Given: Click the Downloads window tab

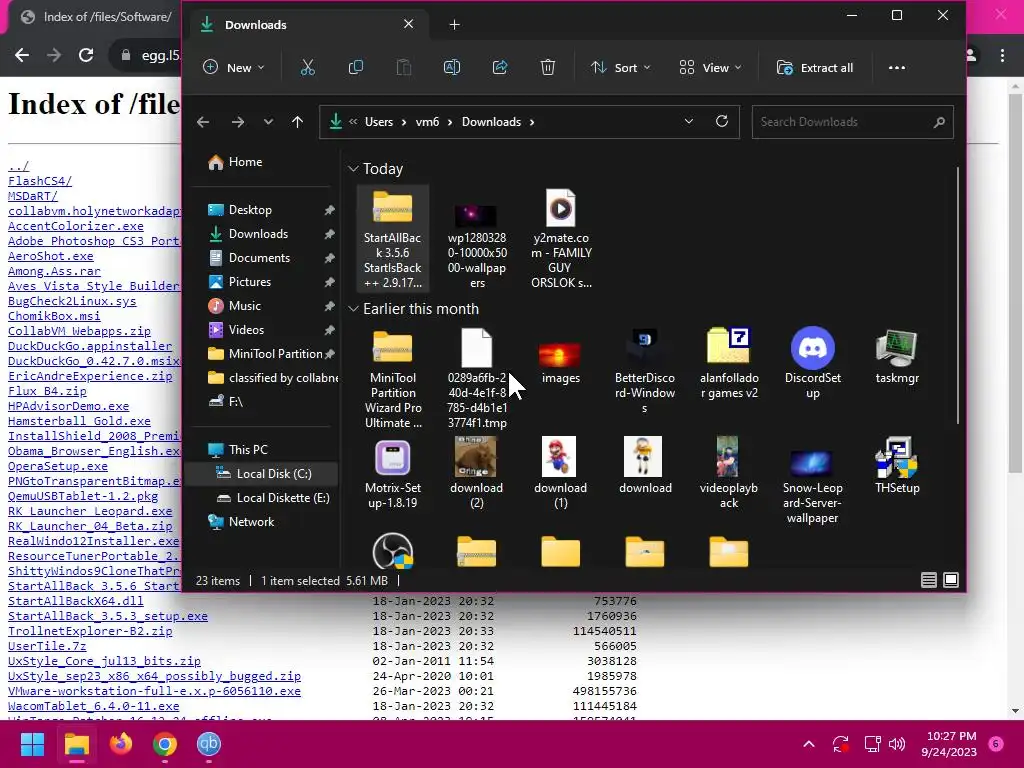Looking at the screenshot, I should [307, 25].
